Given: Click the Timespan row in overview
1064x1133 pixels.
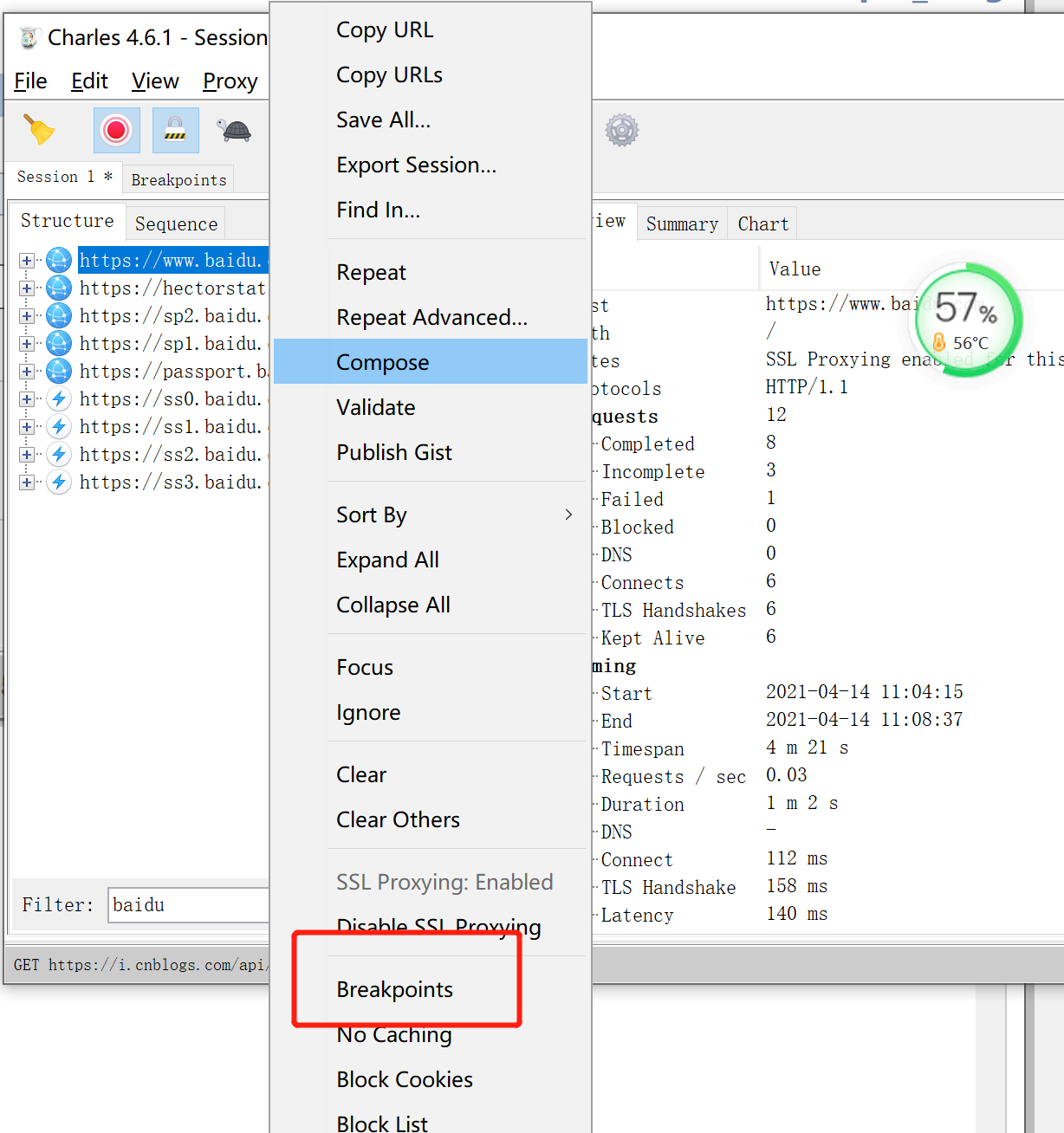Looking at the screenshot, I should click(827, 748).
